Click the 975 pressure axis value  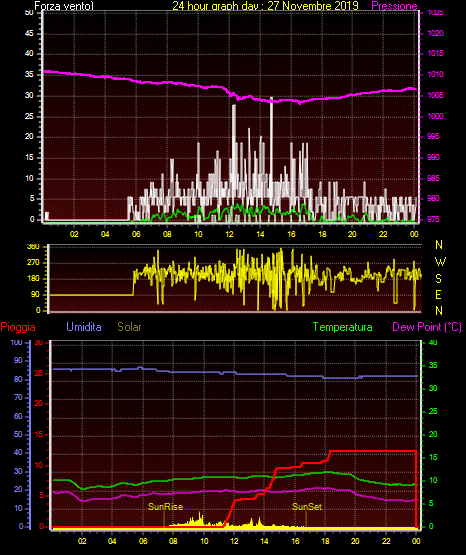pyautogui.click(x=433, y=219)
